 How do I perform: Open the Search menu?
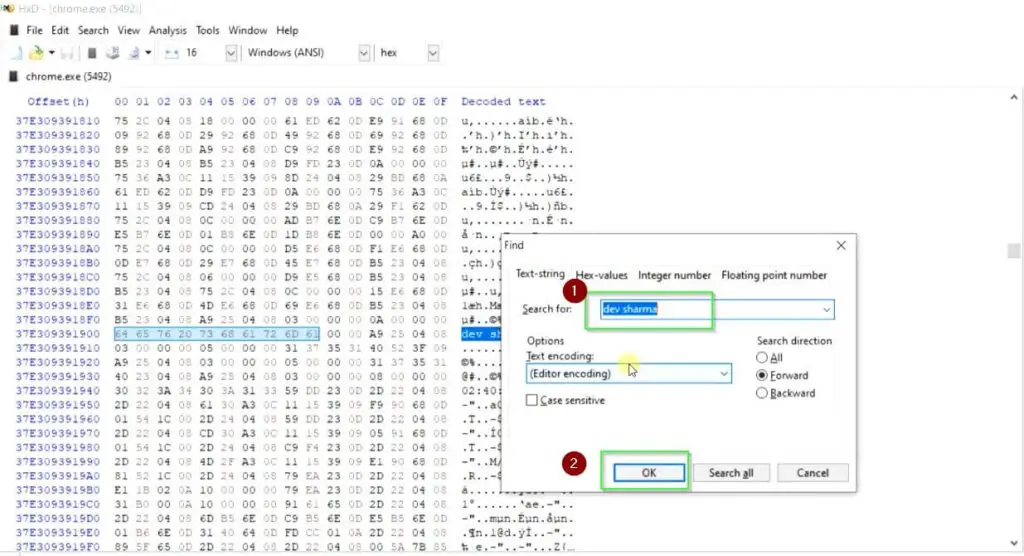point(93,30)
